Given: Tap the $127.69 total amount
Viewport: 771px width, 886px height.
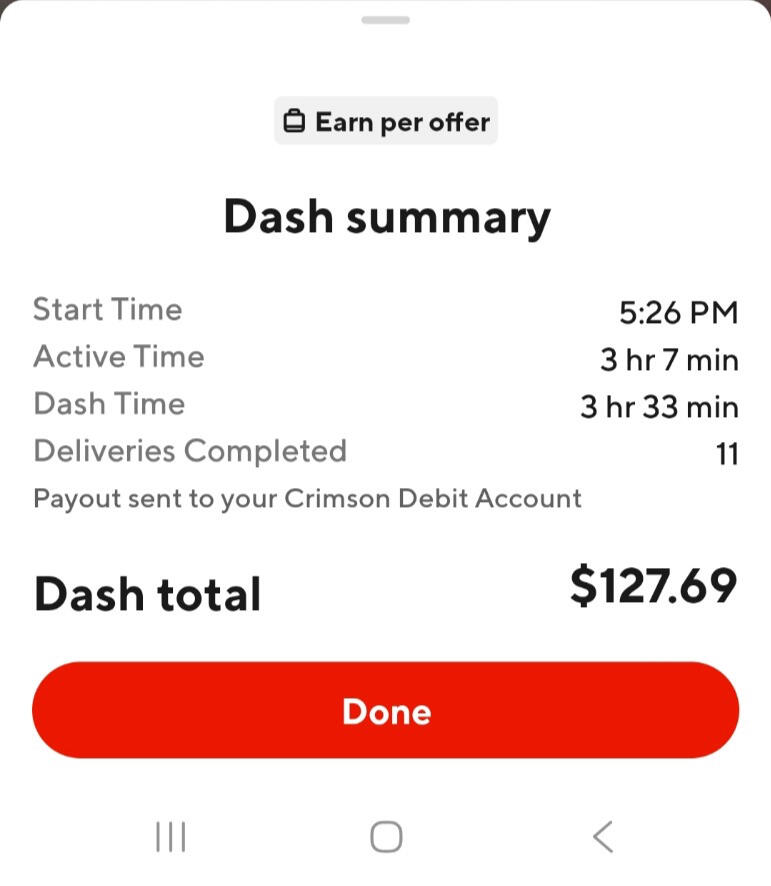Looking at the screenshot, I should pyautogui.click(x=654, y=587).
